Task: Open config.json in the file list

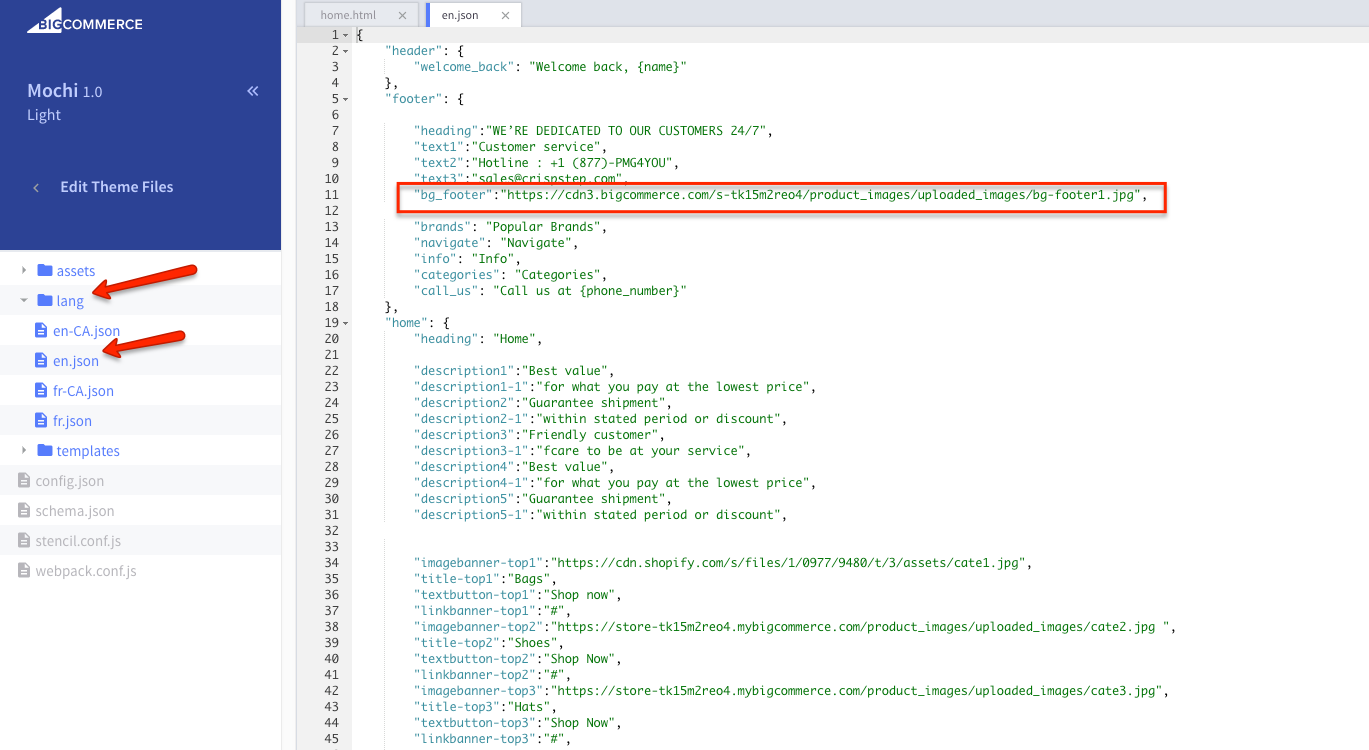Action: [70, 481]
